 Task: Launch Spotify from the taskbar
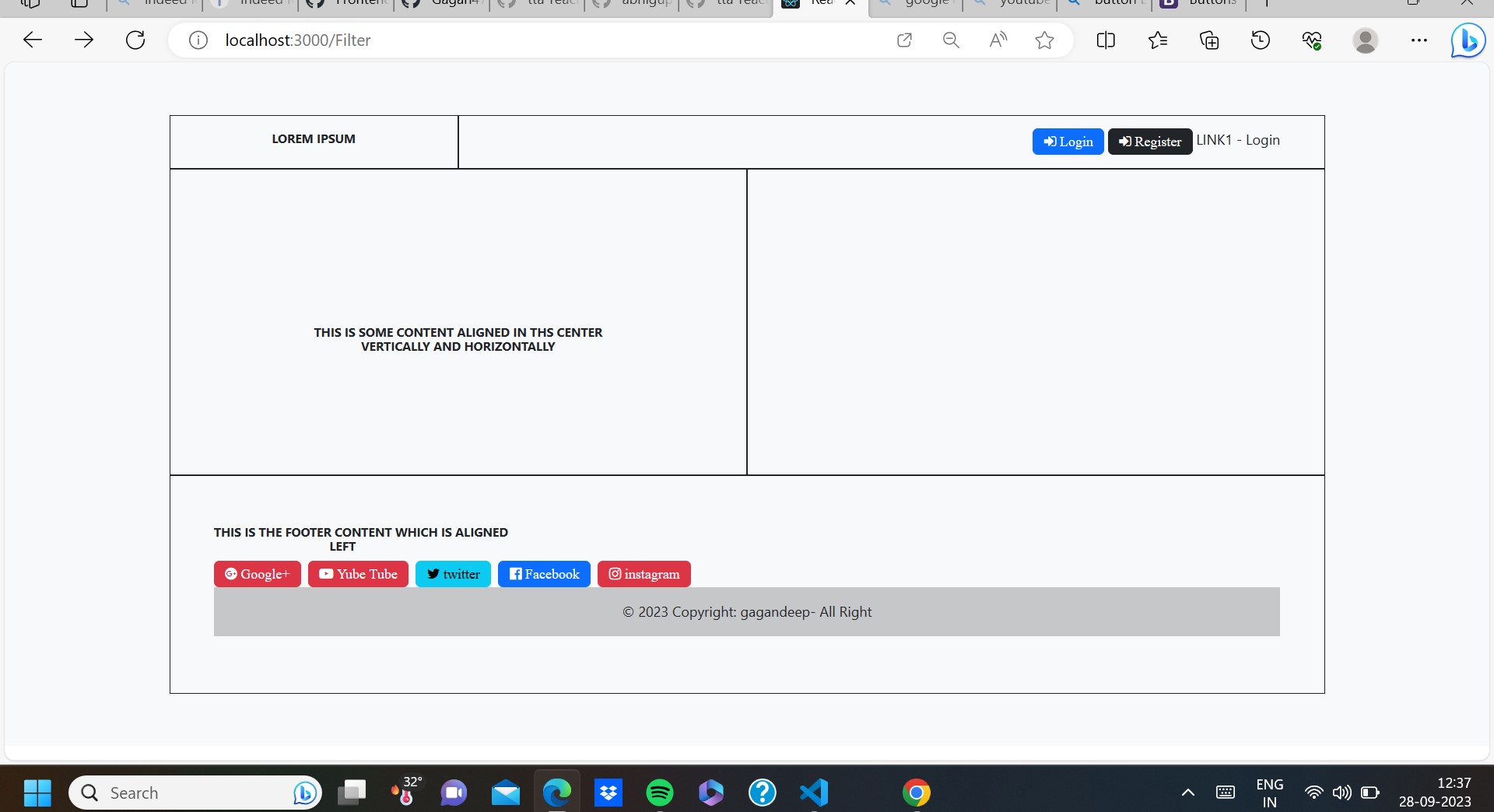659,793
